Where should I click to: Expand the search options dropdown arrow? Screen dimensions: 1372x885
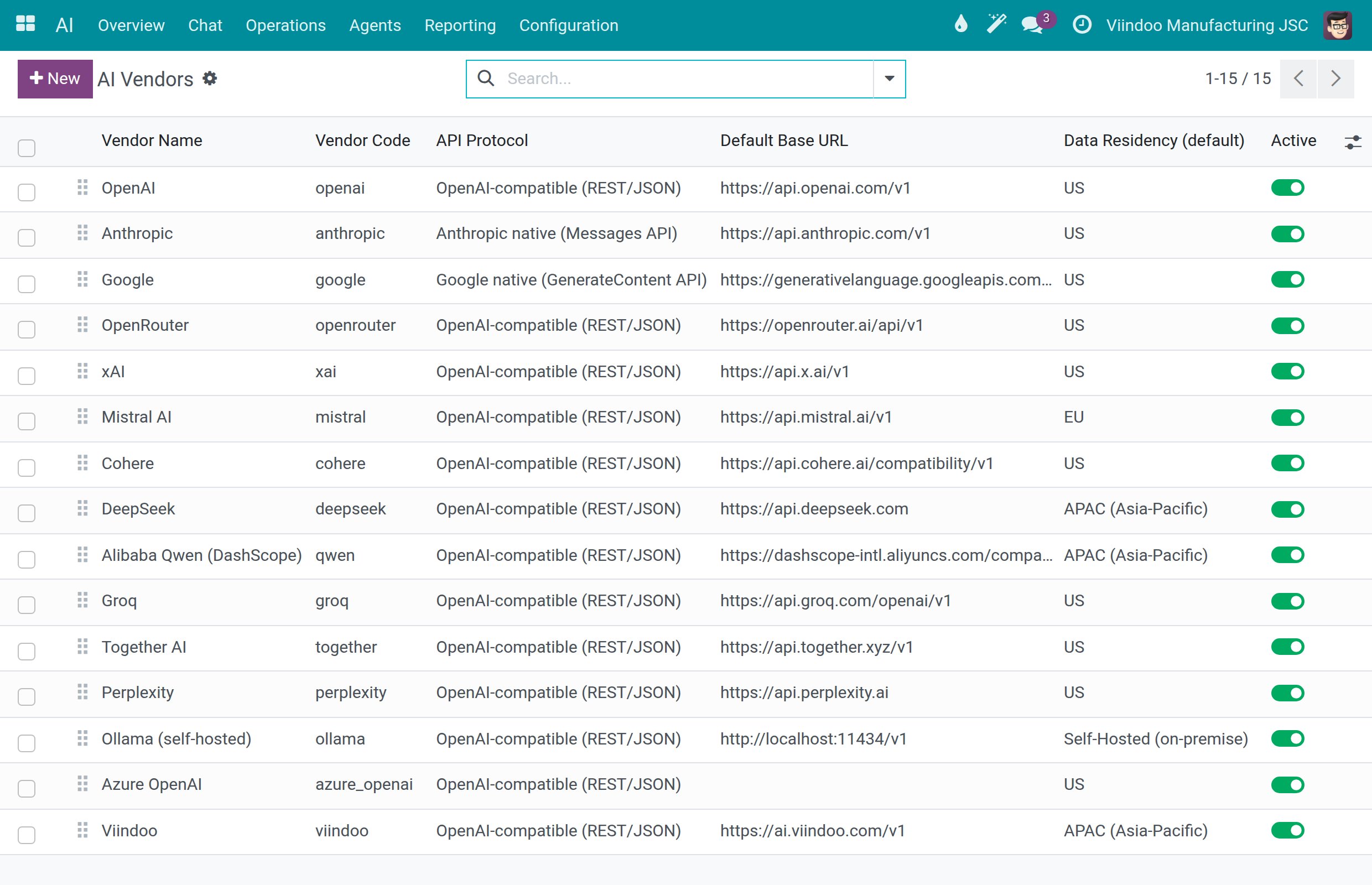(x=889, y=79)
